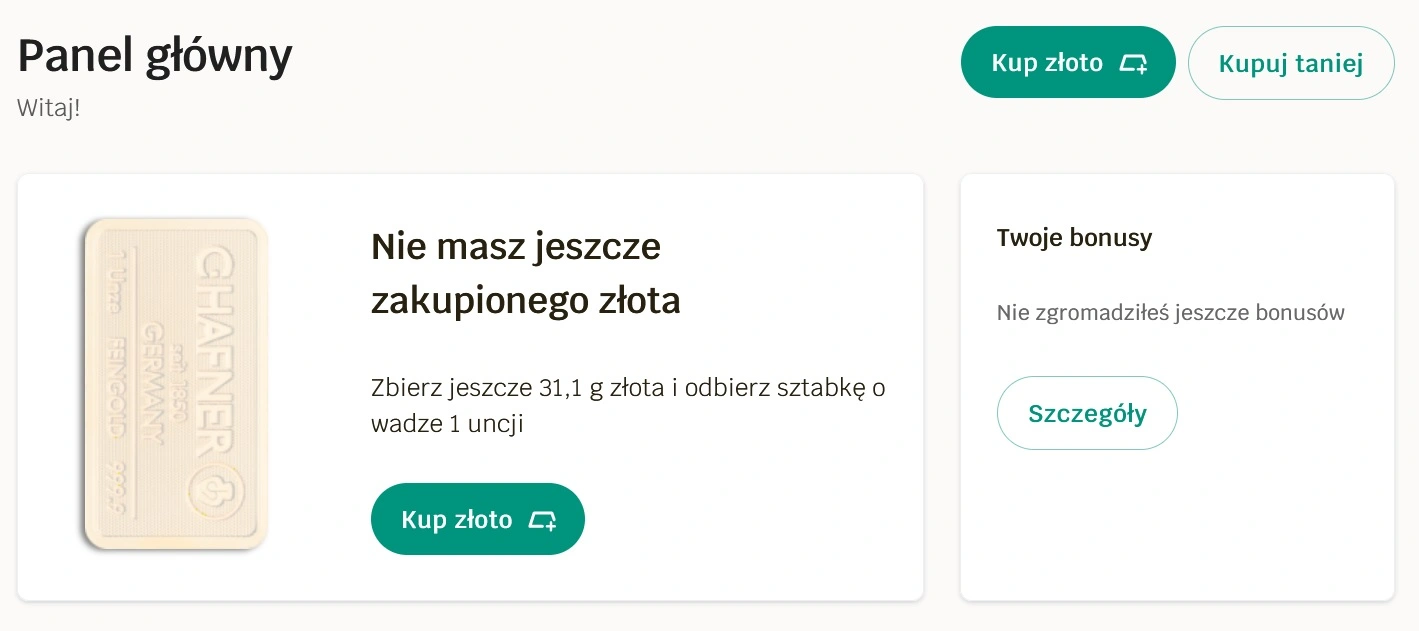This screenshot has width=1419, height=631.
Task: Click the 'Nie masz jeszcze zakupionego złota' heading
Action: [525, 273]
